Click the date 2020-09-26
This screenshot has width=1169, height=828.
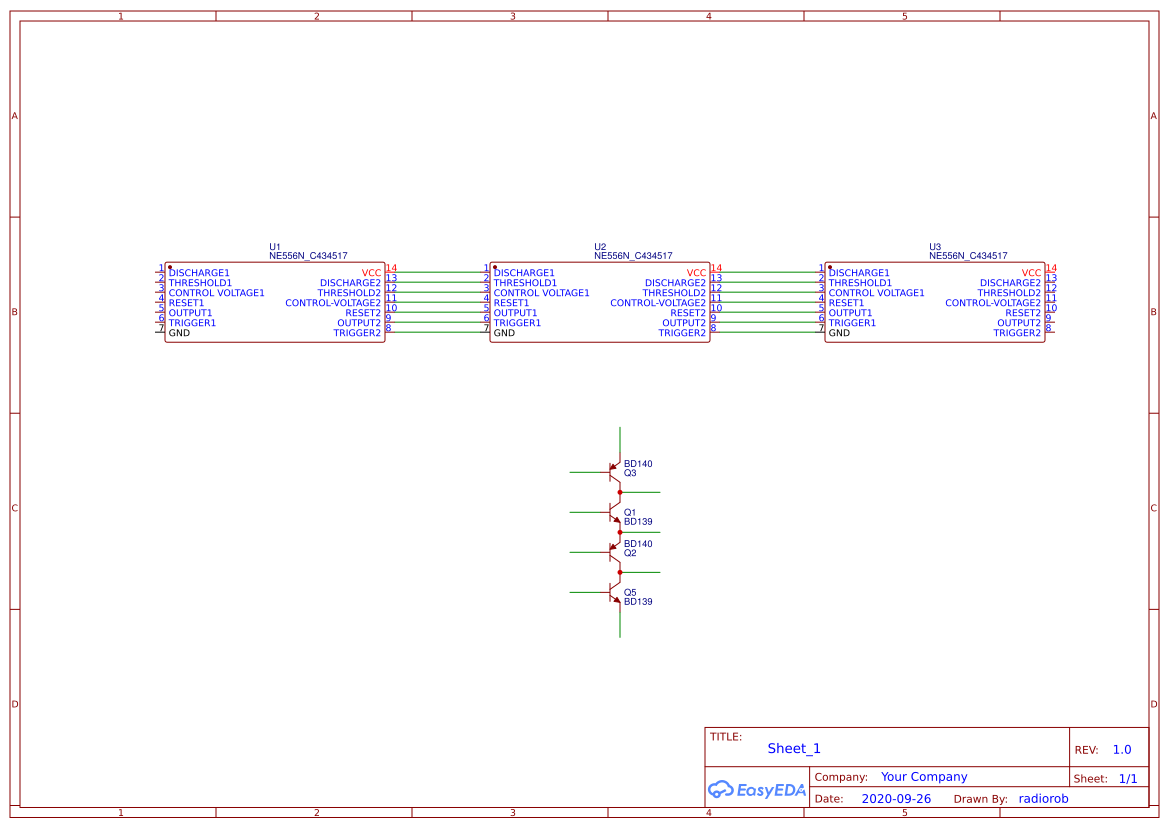pyautogui.click(x=896, y=799)
